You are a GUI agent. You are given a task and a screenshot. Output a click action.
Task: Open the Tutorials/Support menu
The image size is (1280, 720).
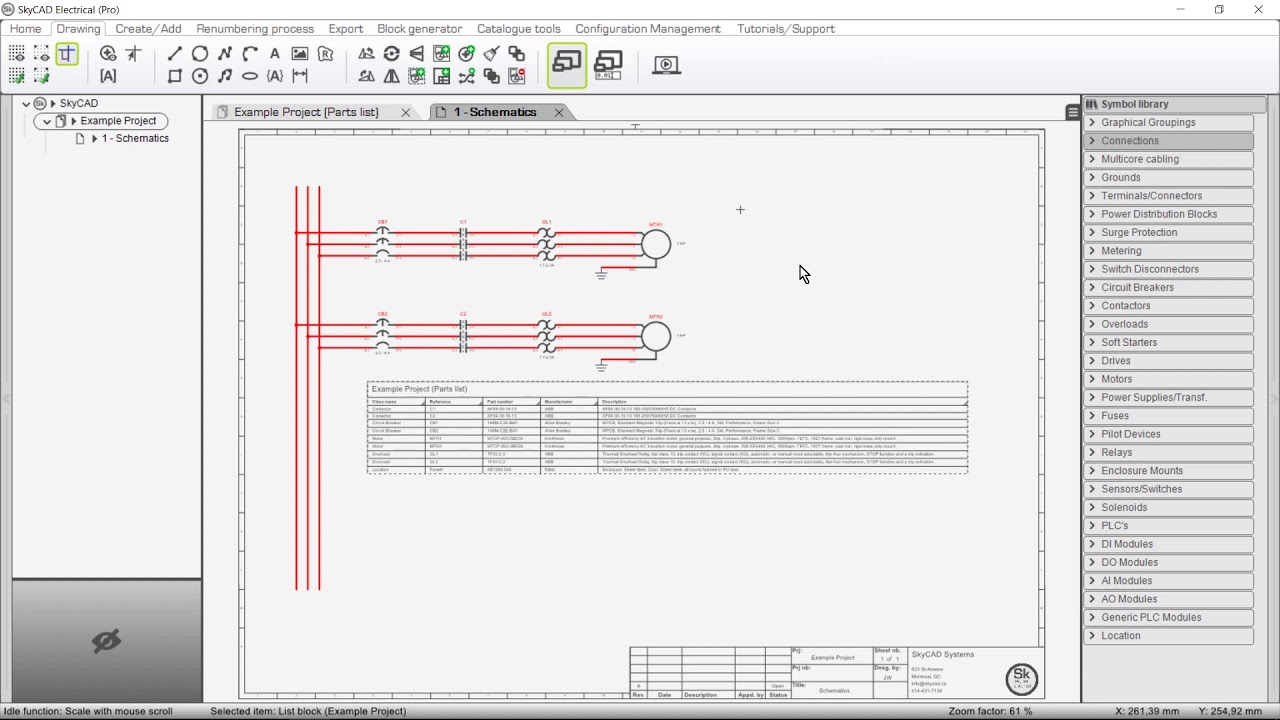pyautogui.click(x=785, y=29)
